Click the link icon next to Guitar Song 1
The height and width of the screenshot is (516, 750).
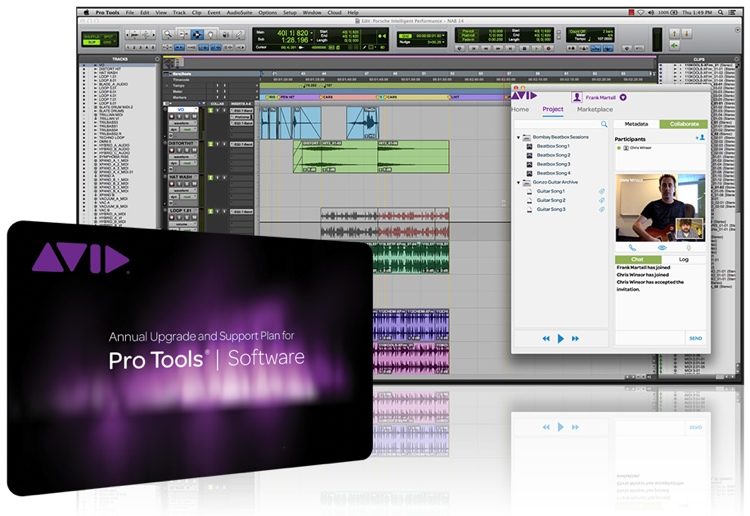click(x=602, y=191)
